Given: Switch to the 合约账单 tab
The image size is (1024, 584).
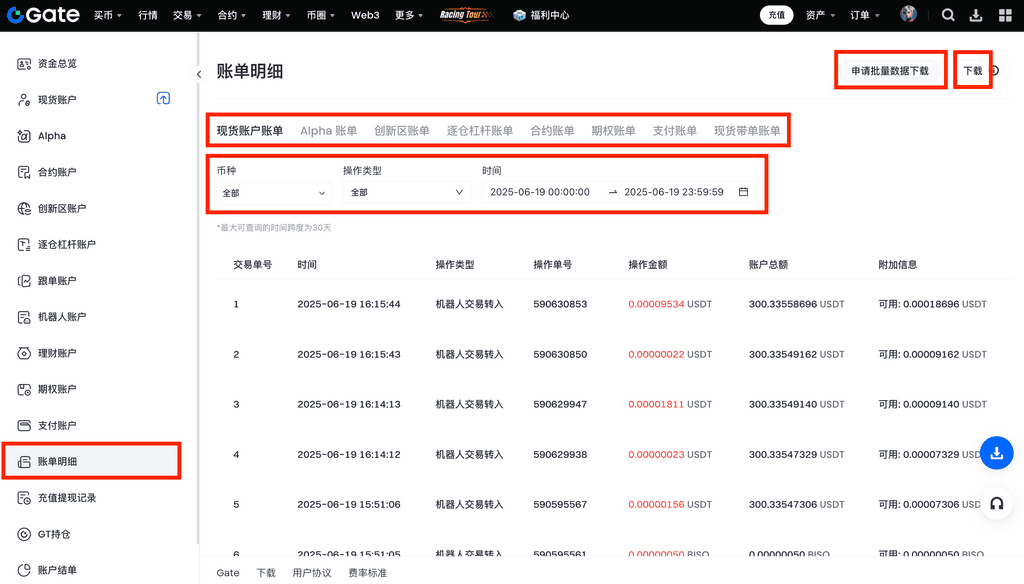Looking at the screenshot, I should tap(552, 131).
